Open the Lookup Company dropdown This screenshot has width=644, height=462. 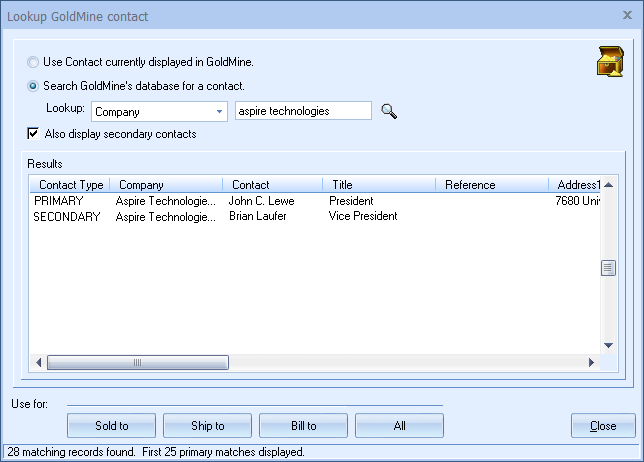(x=219, y=112)
